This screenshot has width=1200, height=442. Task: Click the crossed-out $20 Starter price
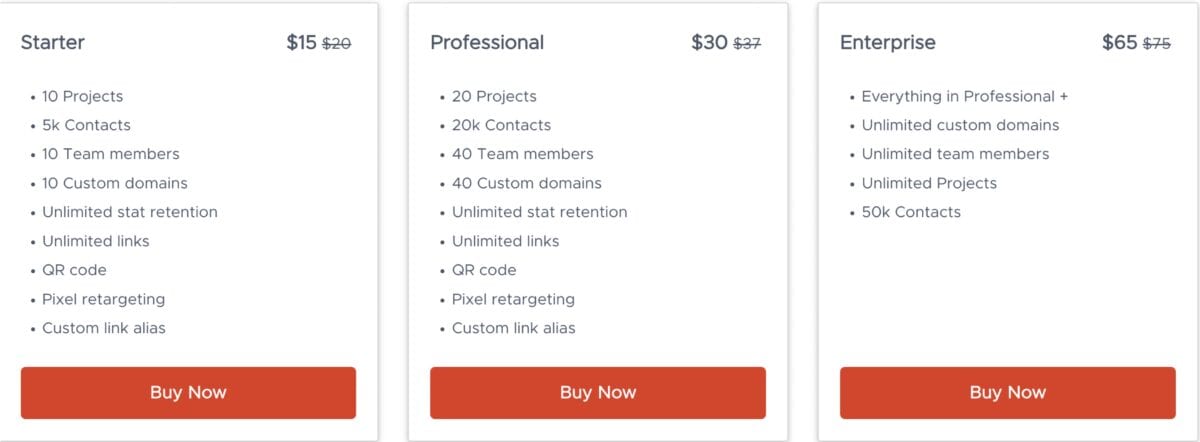point(336,44)
